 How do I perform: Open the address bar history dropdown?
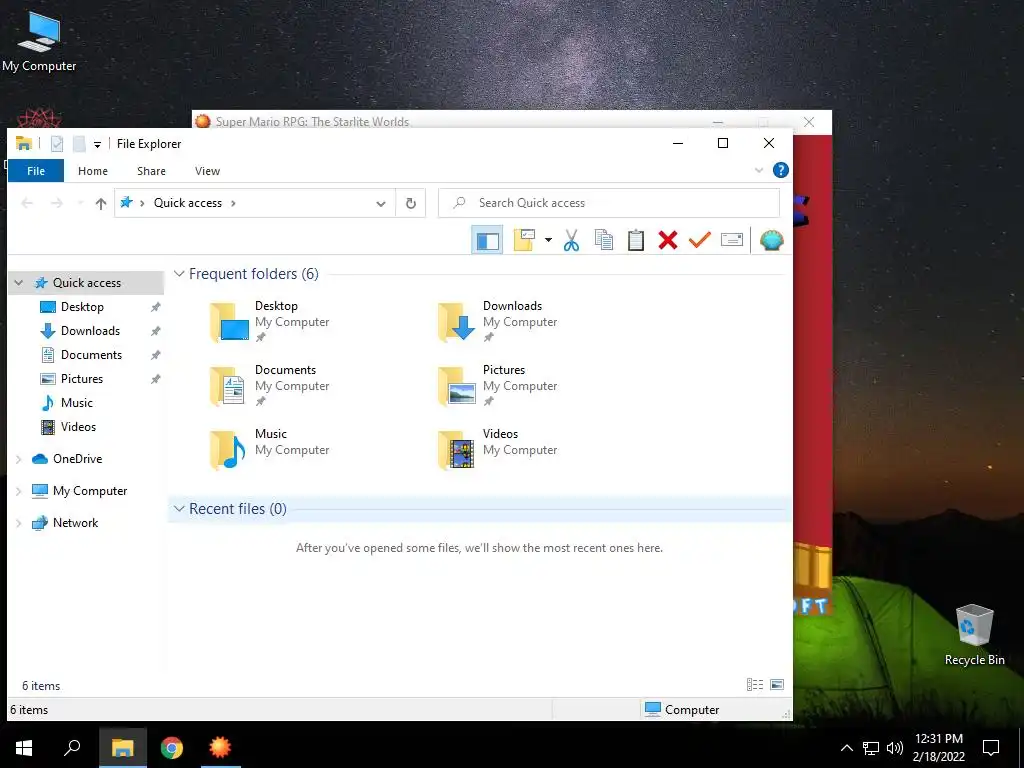[x=381, y=203]
